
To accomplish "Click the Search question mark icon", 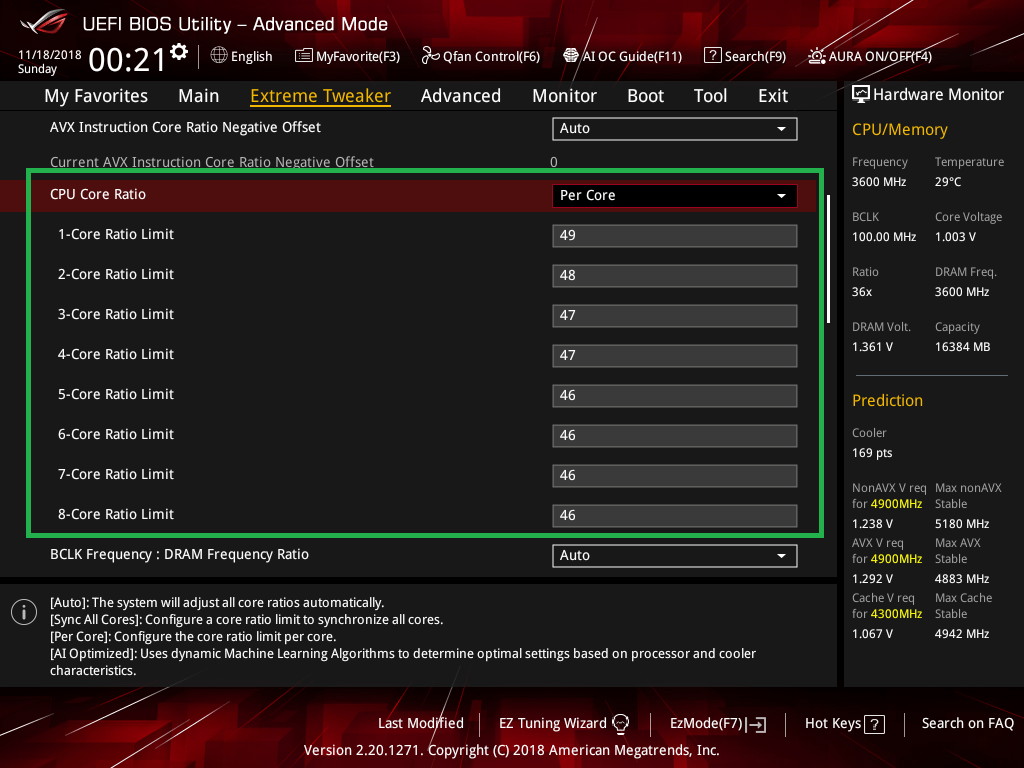I will 712,56.
